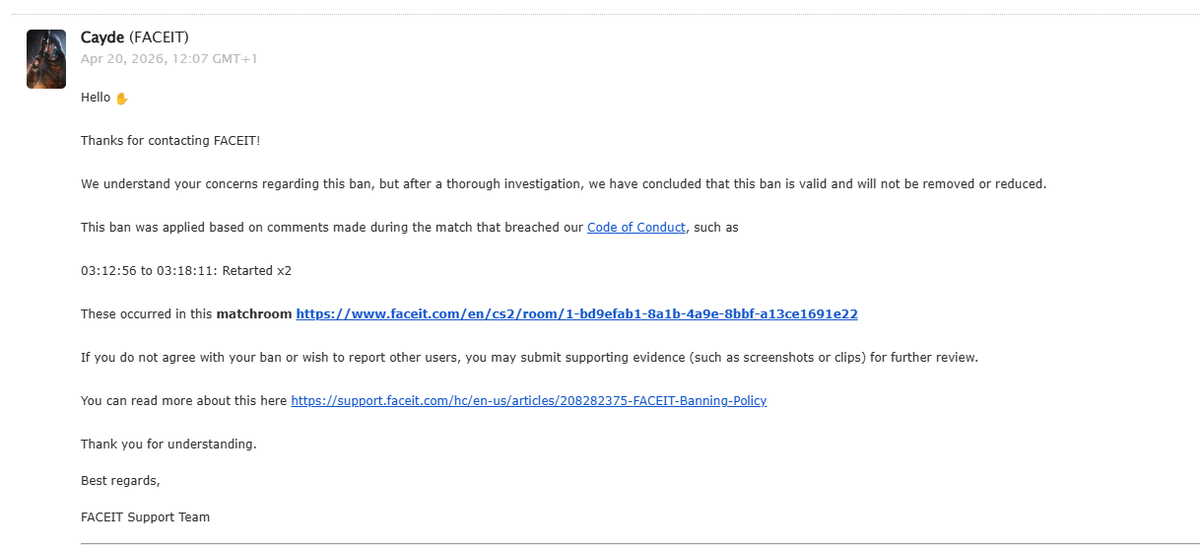
Task: Click the phrase You can read more about this here
Action: click(x=184, y=401)
